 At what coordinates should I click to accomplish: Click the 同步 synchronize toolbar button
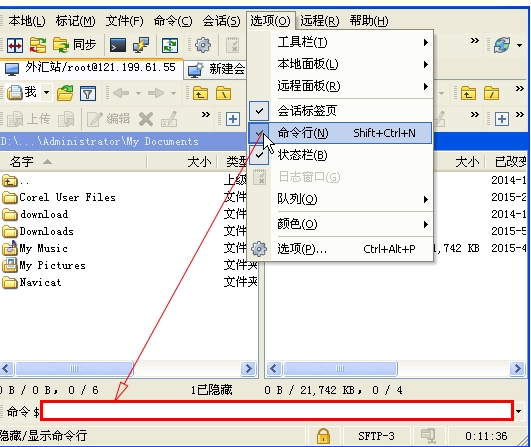pyautogui.click(x=75, y=45)
